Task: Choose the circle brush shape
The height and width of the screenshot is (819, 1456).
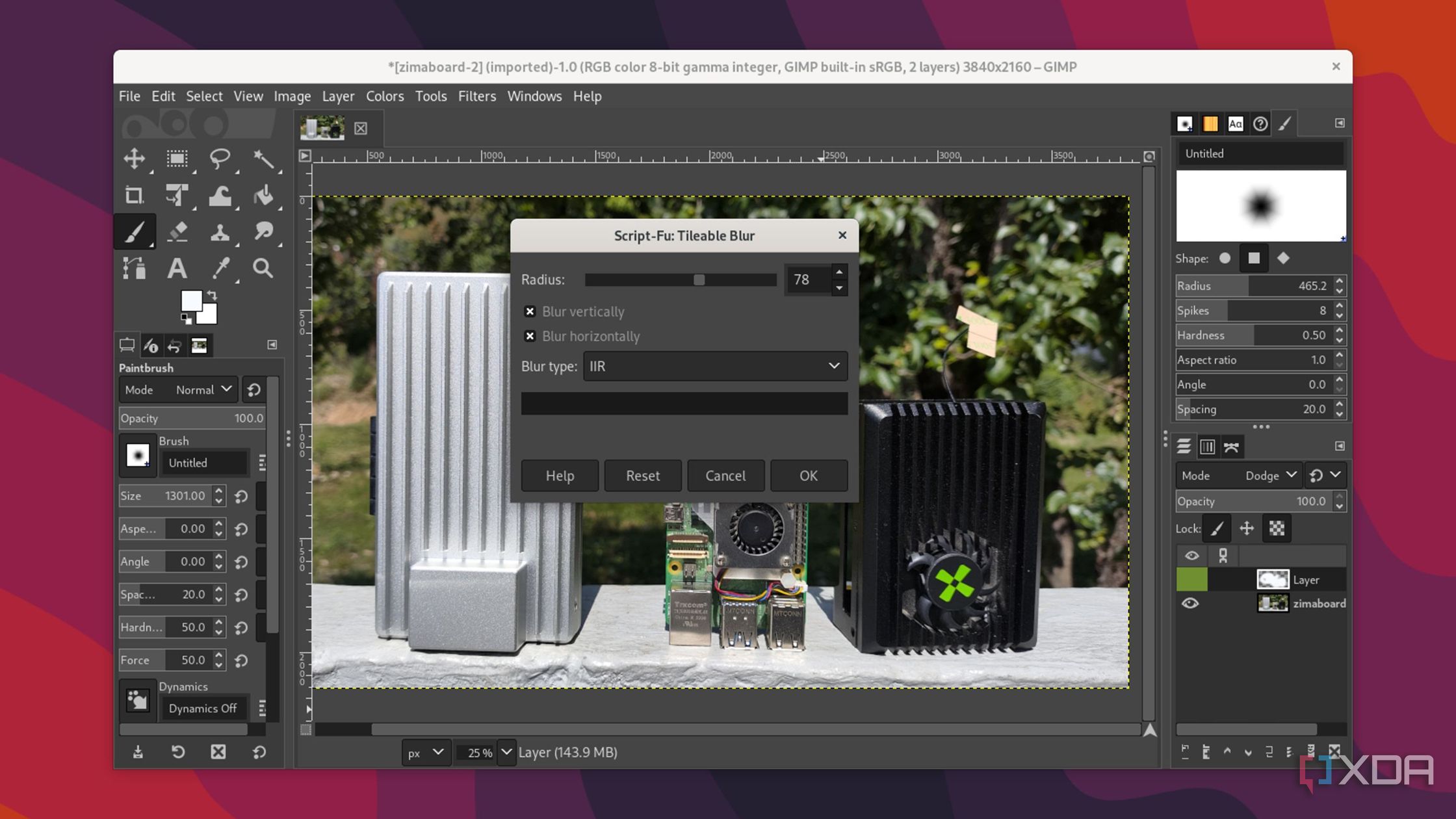Action: 1225,258
